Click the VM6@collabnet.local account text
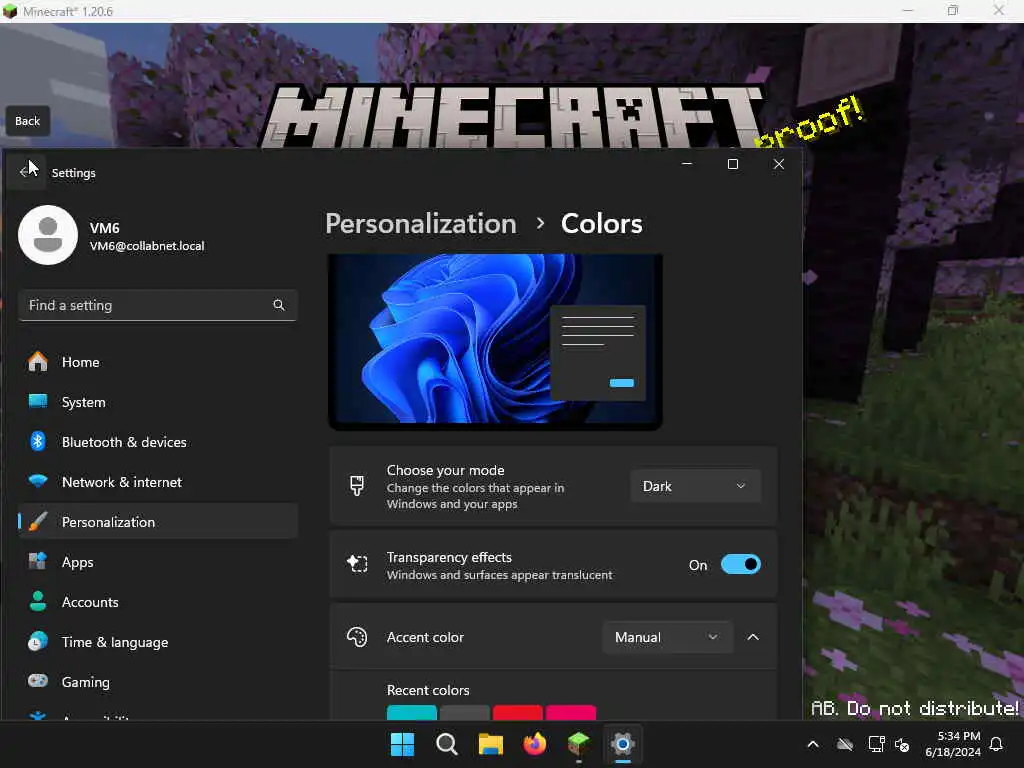This screenshot has height=768, width=1024. [x=147, y=246]
